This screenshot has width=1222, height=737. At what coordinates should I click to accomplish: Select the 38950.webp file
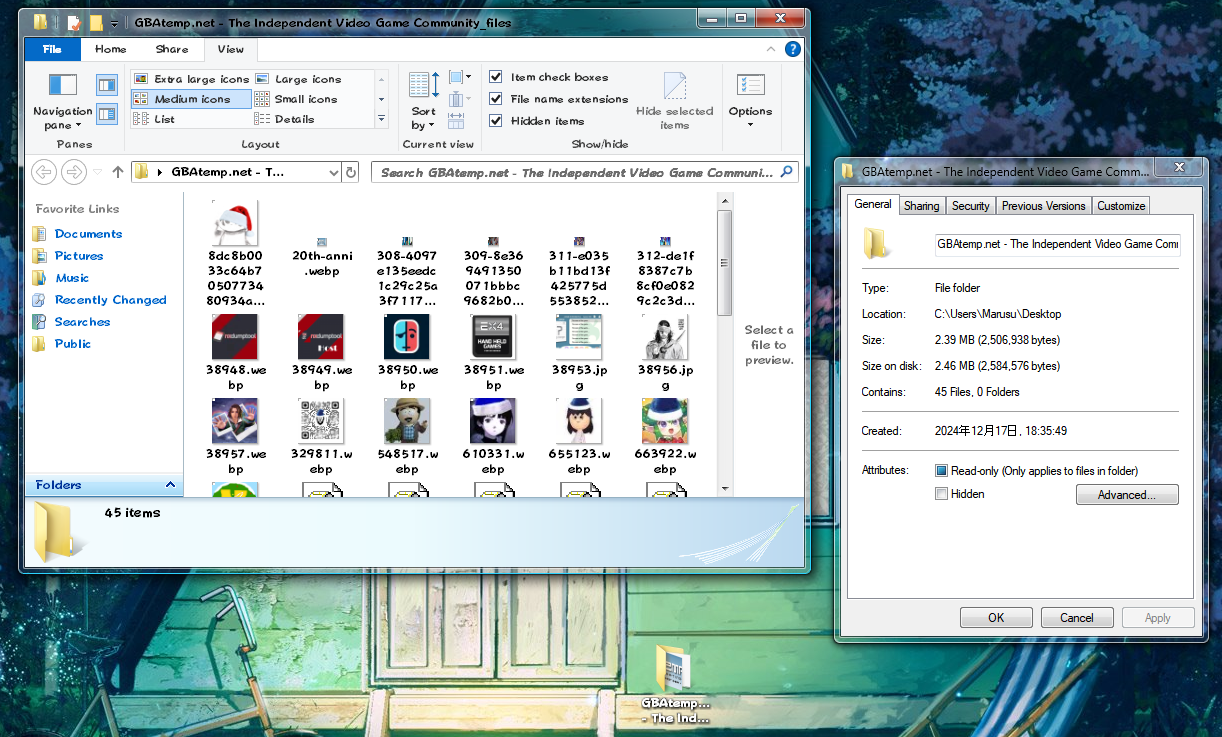tap(407, 353)
